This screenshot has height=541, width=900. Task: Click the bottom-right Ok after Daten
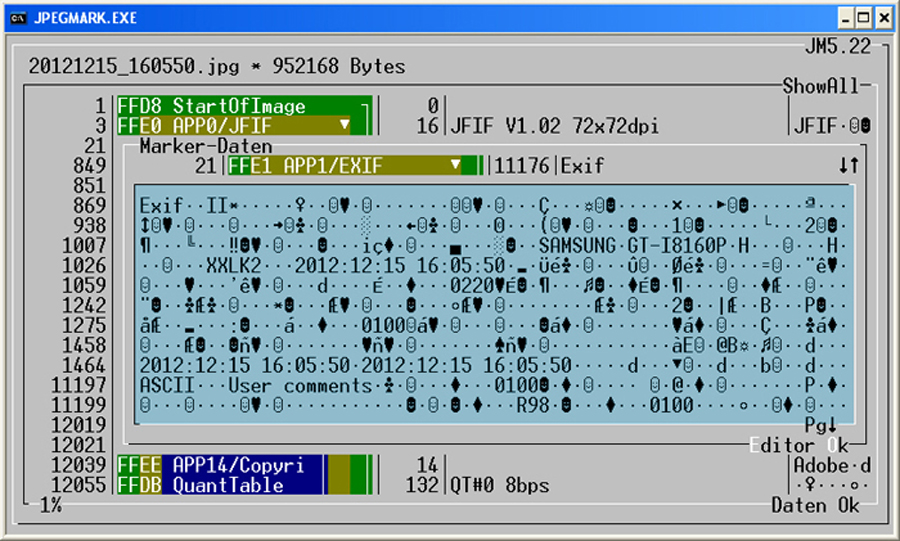click(849, 505)
